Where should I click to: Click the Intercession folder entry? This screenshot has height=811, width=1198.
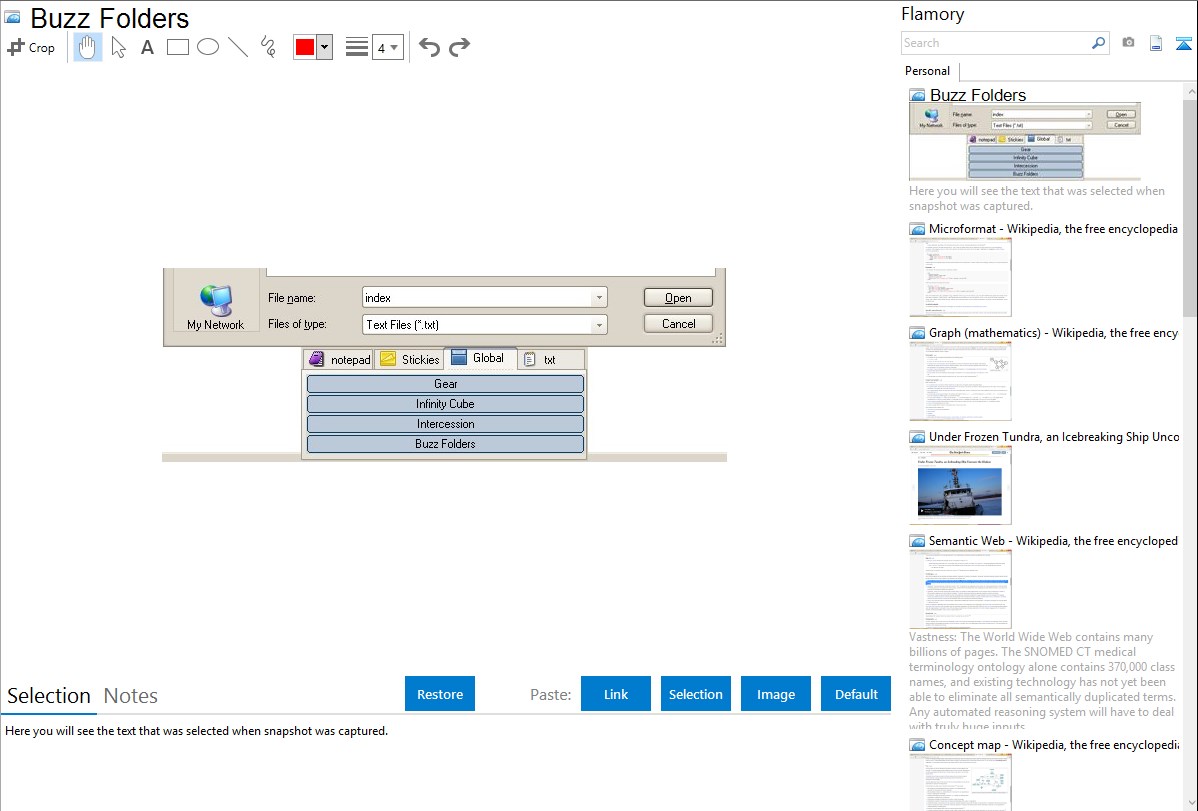(x=445, y=423)
